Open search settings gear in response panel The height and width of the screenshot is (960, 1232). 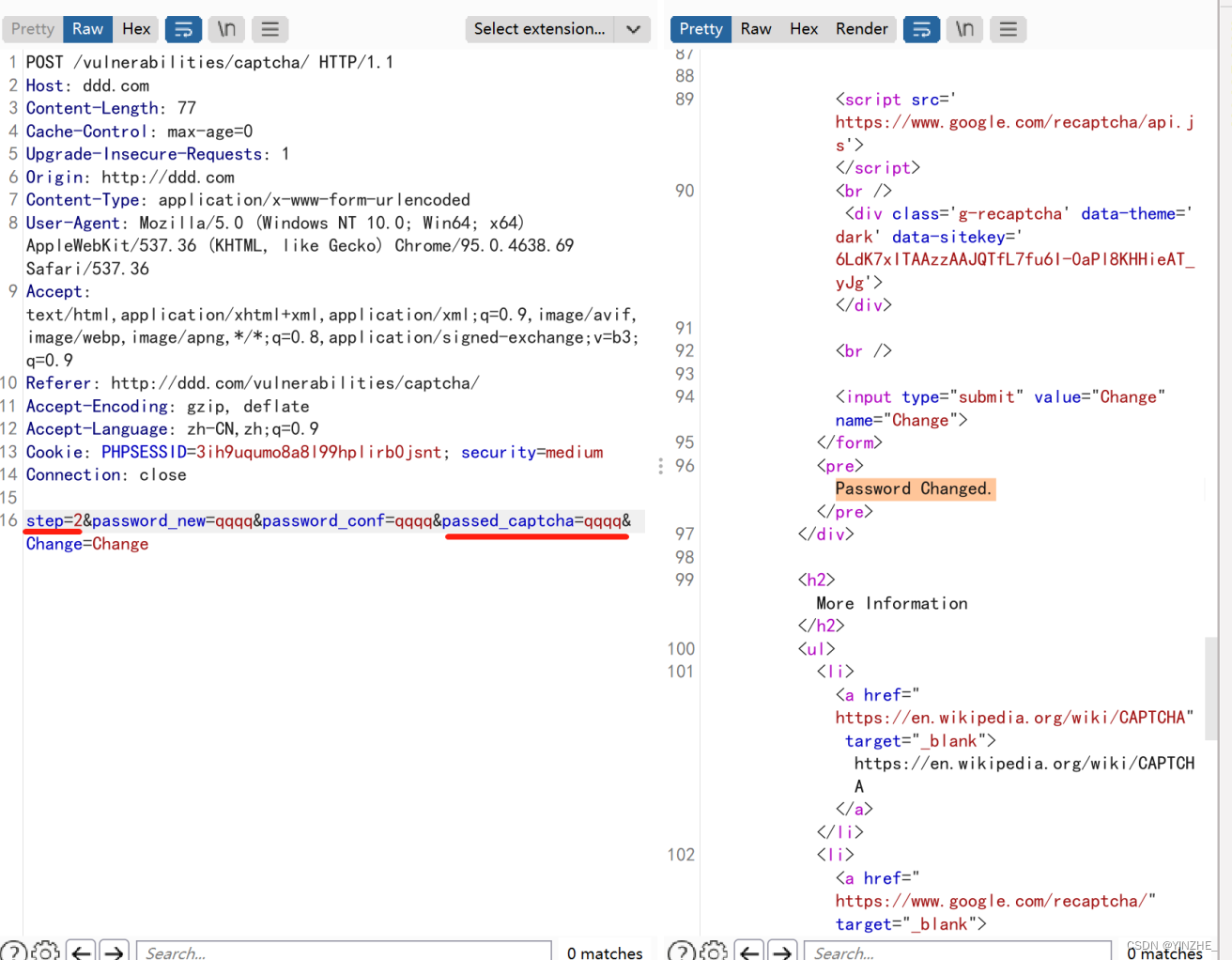[x=714, y=952]
